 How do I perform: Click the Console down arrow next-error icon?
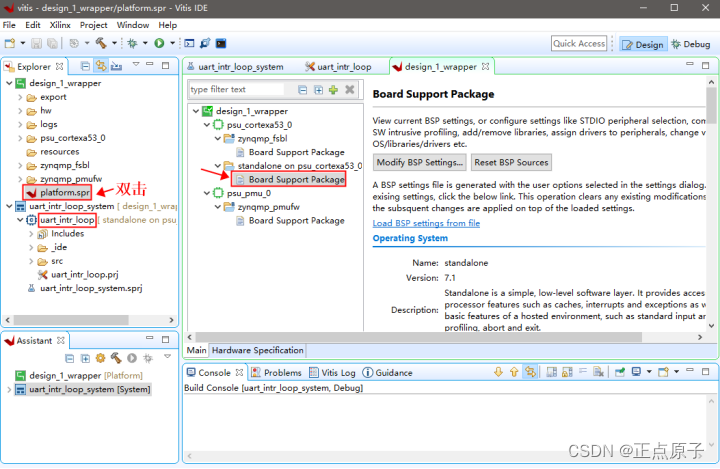pyautogui.click(x=498, y=372)
